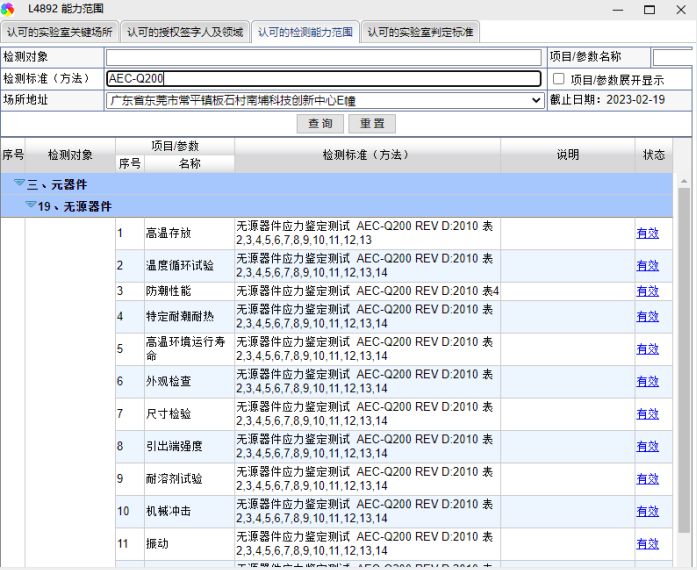
Task: Collapse the 三、元器件 group triangle
Action: (19, 183)
